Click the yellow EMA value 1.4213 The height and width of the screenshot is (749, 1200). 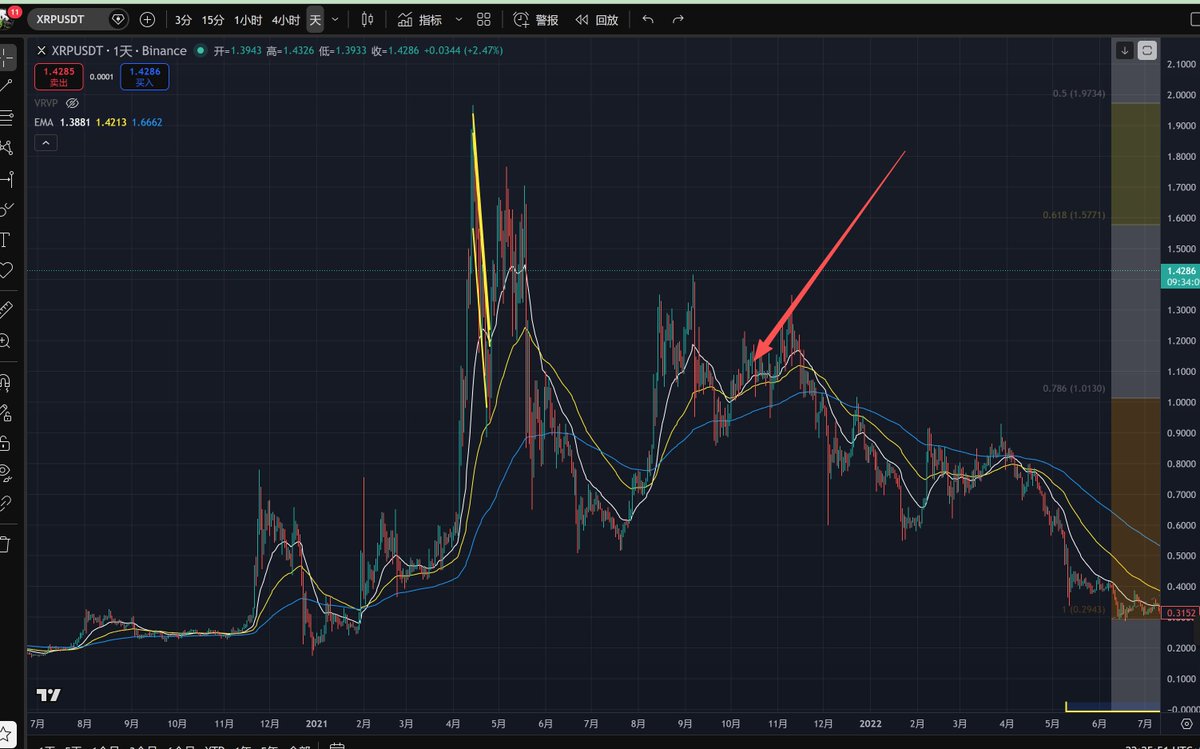point(113,122)
